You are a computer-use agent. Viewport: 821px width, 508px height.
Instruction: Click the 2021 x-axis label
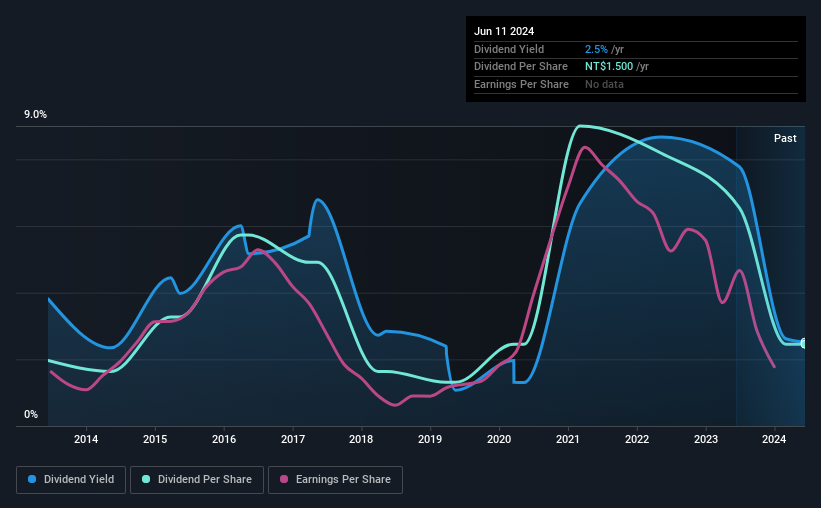[x=568, y=439]
